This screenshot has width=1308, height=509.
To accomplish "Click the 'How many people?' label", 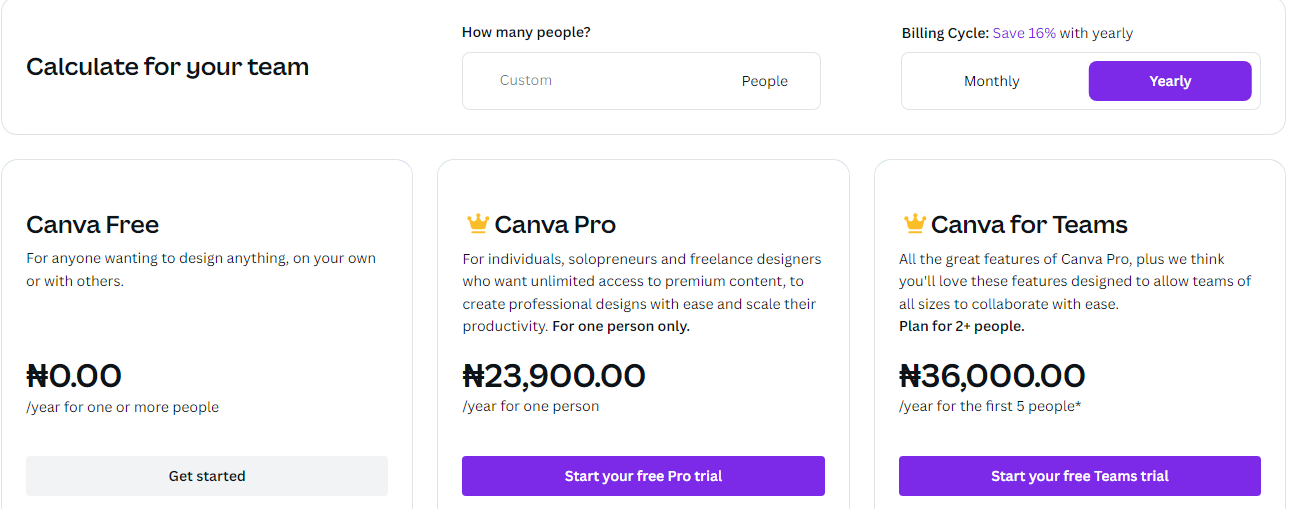I will click(526, 32).
